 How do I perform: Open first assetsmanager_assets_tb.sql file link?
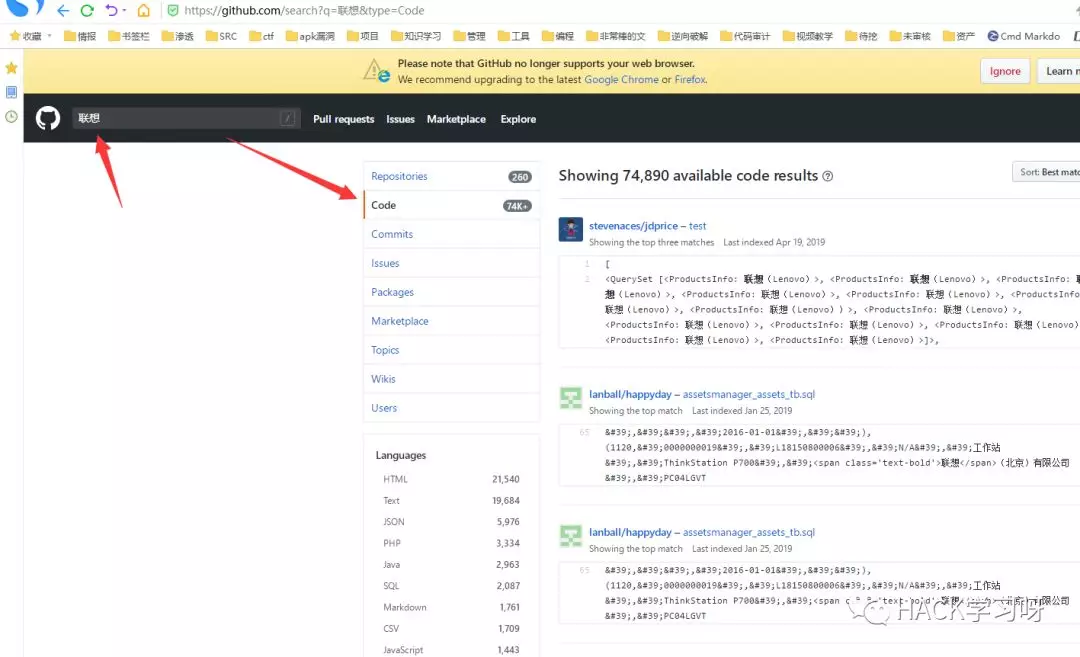[x=749, y=395]
